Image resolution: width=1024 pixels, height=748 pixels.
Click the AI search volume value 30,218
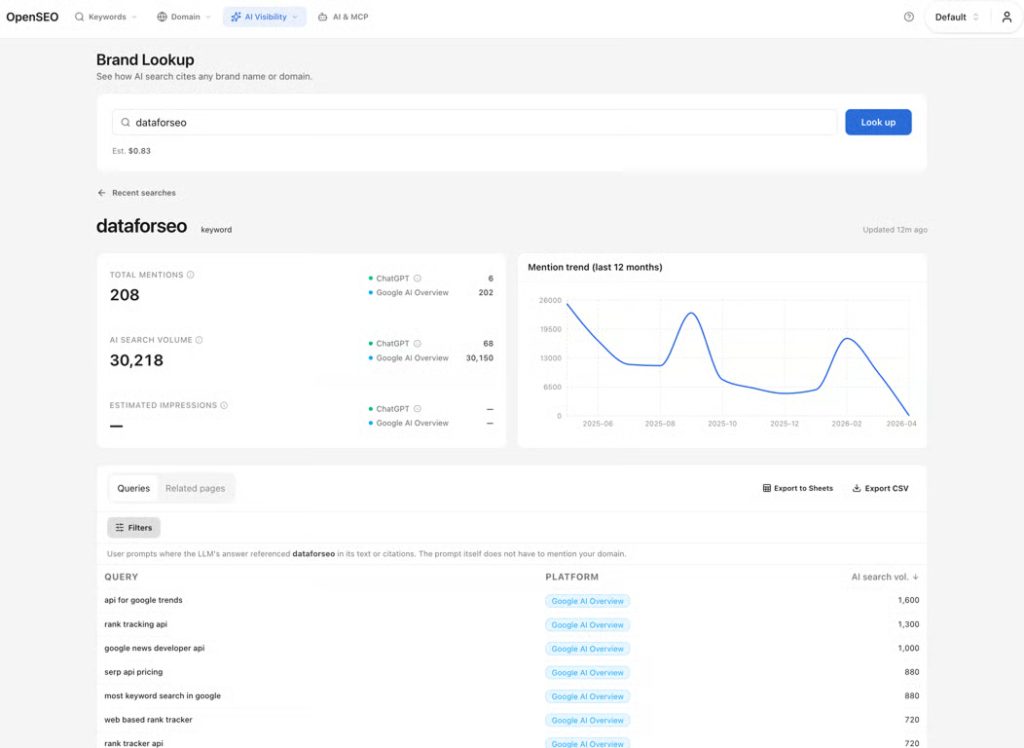pyautogui.click(x=136, y=360)
